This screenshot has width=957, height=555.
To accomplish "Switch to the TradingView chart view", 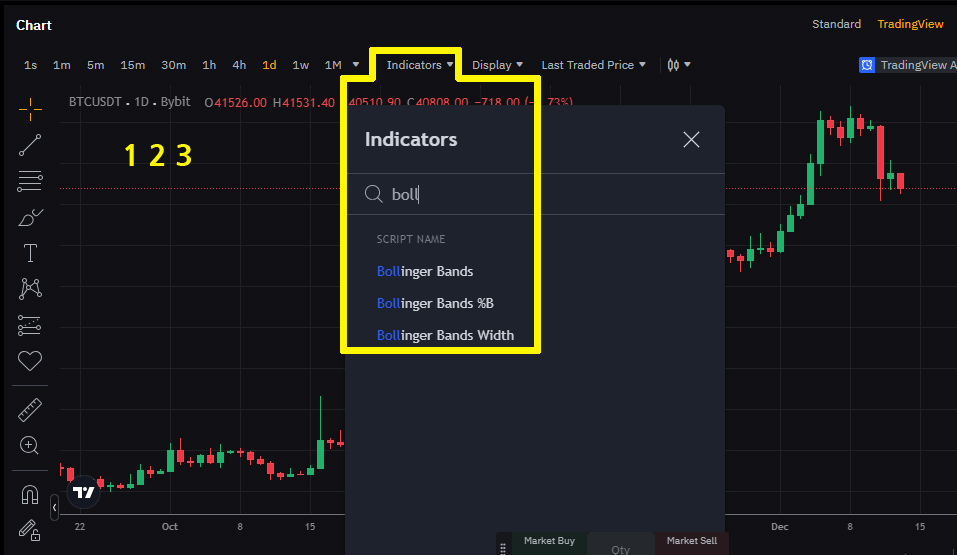I will click(910, 24).
